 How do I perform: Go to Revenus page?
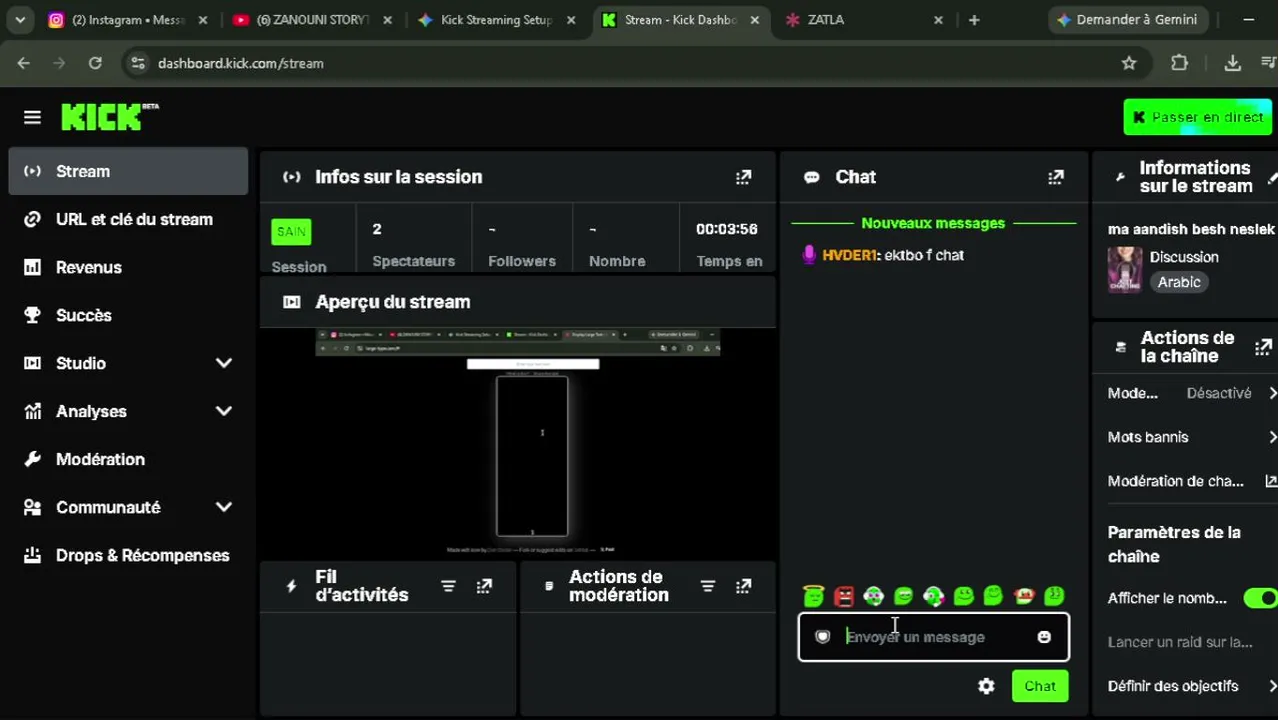(x=128, y=267)
